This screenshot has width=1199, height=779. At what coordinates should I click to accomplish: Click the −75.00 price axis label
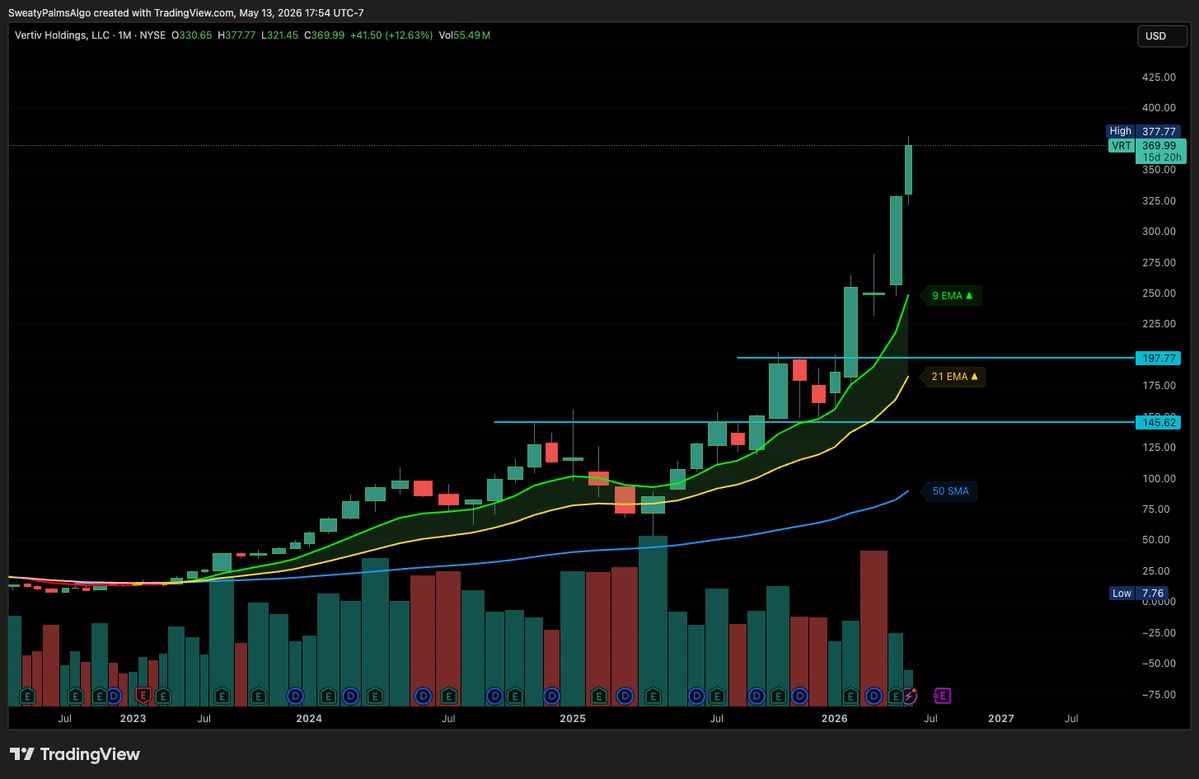point(1157,694)
